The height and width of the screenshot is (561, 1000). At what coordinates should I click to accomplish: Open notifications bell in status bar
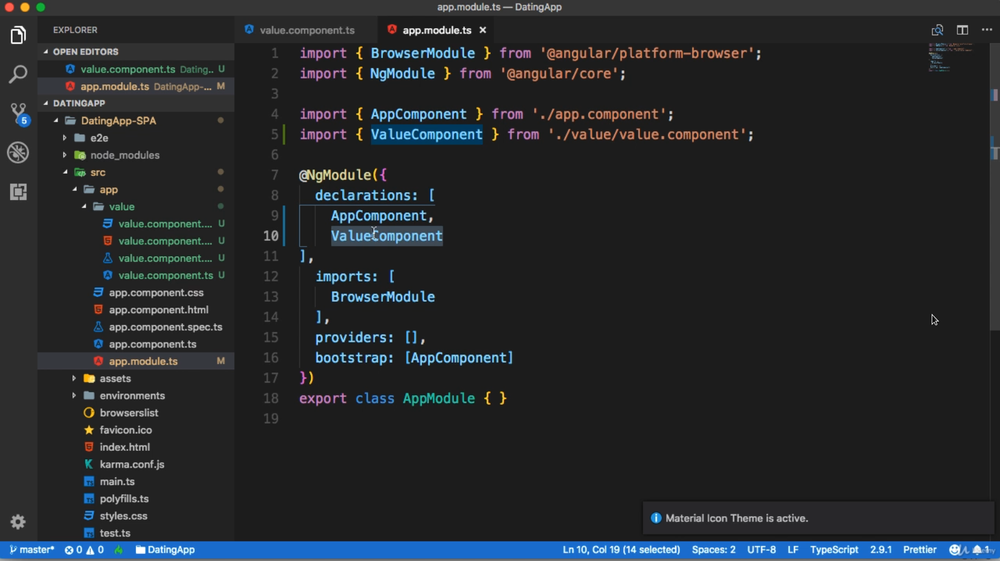coord(981,550)
